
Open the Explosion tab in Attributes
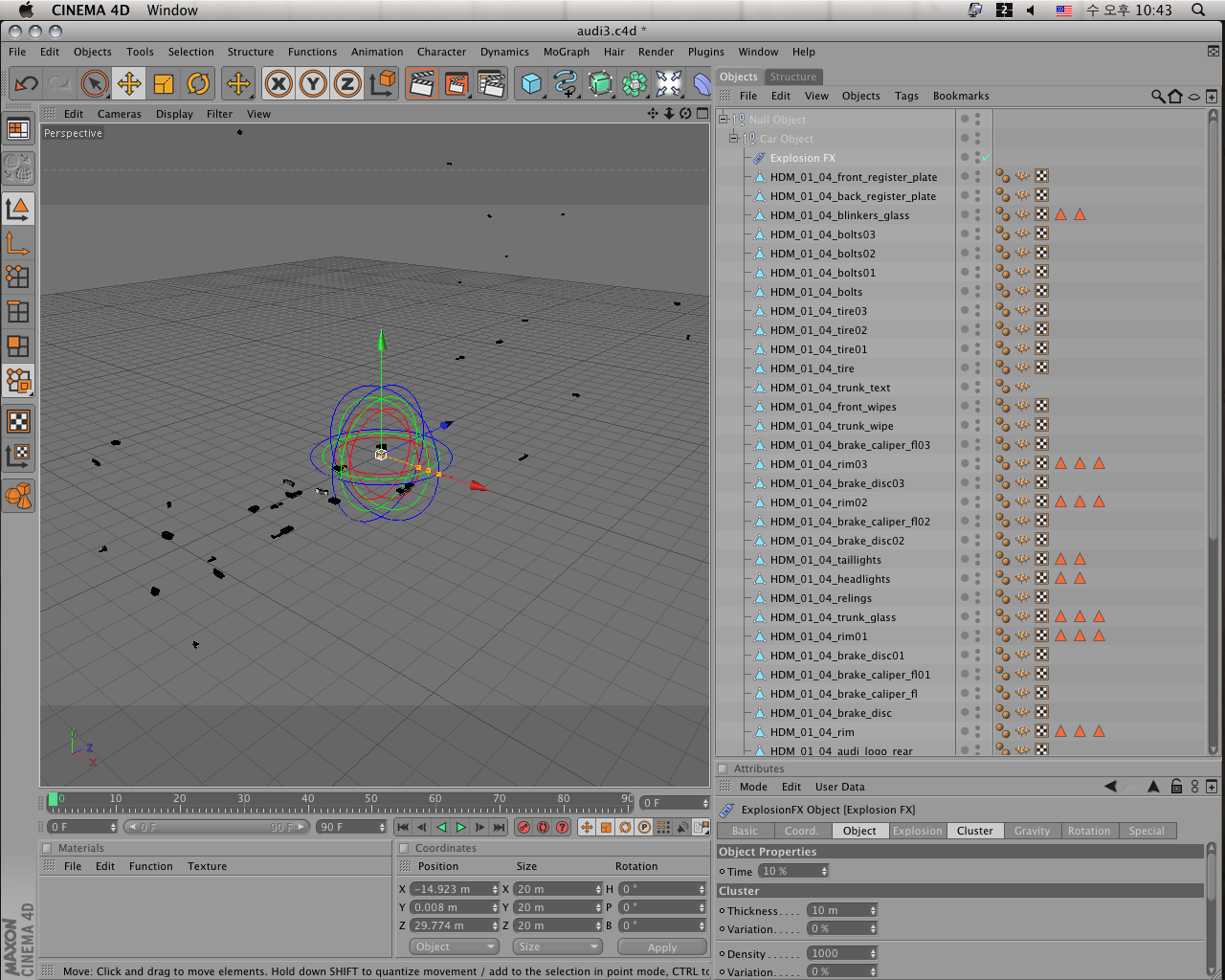(x=917, y=831)
